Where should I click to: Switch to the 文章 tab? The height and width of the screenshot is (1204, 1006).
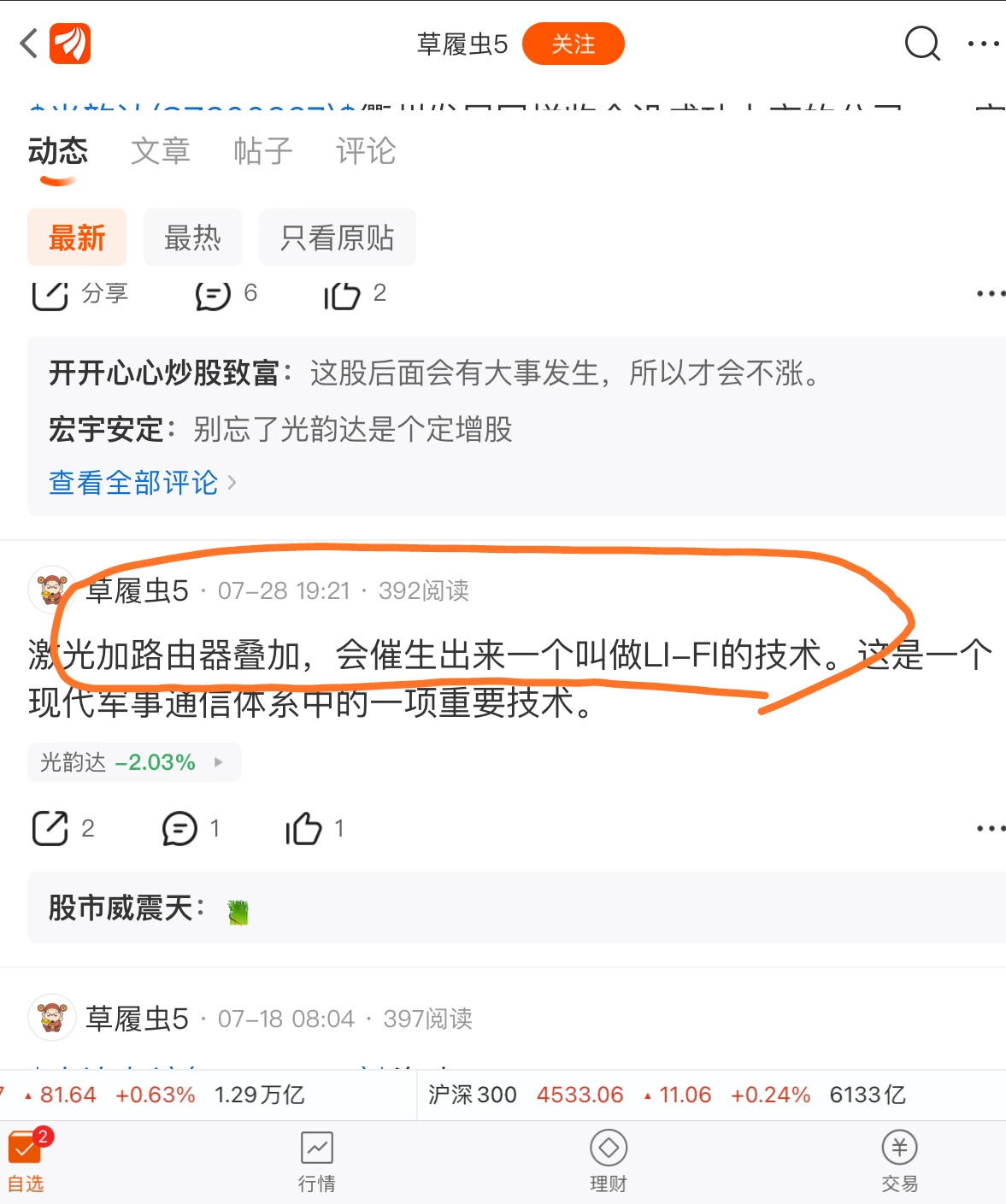161,151
